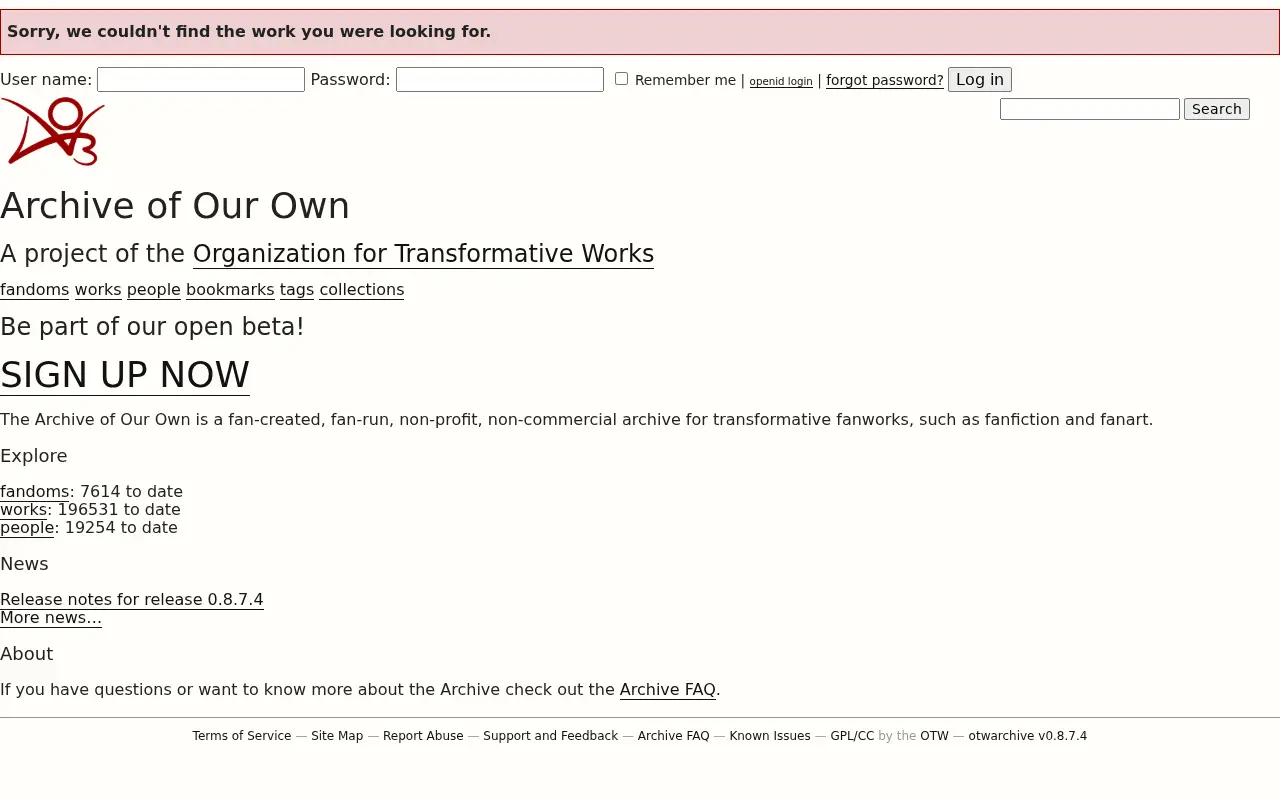
Task: Click the AO3 logo icon
Action: click(53, 131)
